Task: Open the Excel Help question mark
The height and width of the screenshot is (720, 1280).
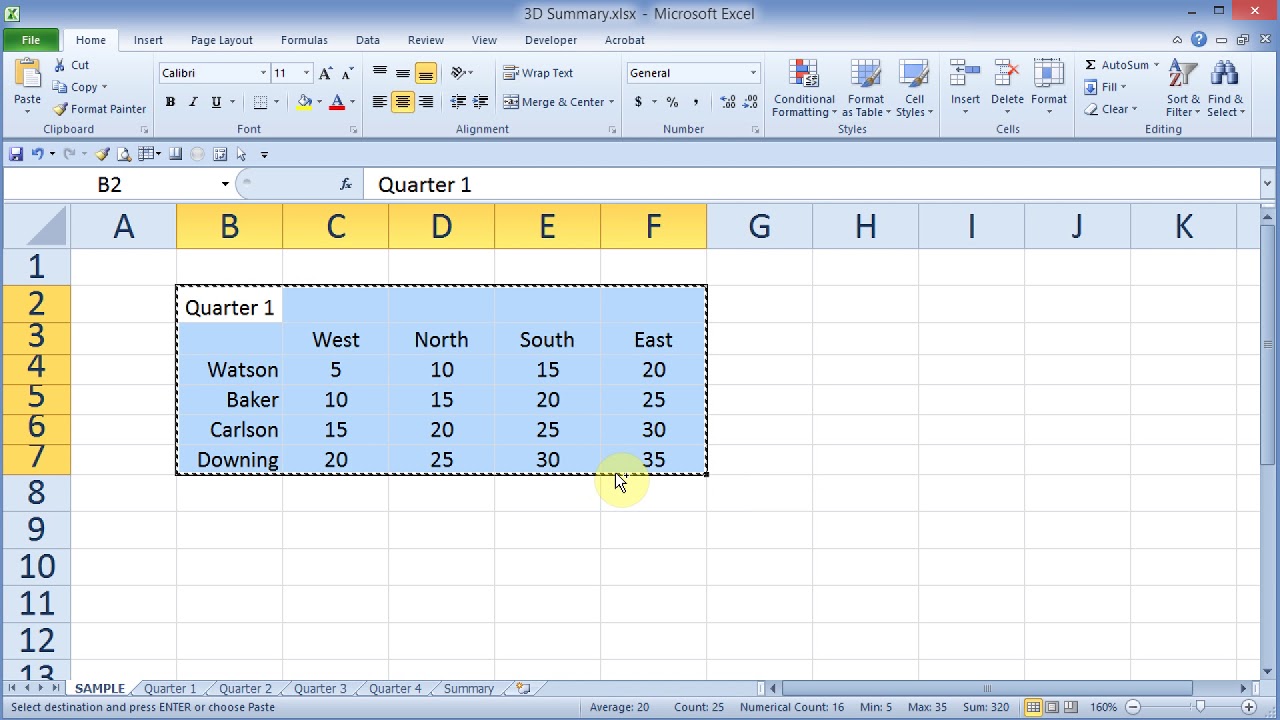Action: coord(1199,40)
